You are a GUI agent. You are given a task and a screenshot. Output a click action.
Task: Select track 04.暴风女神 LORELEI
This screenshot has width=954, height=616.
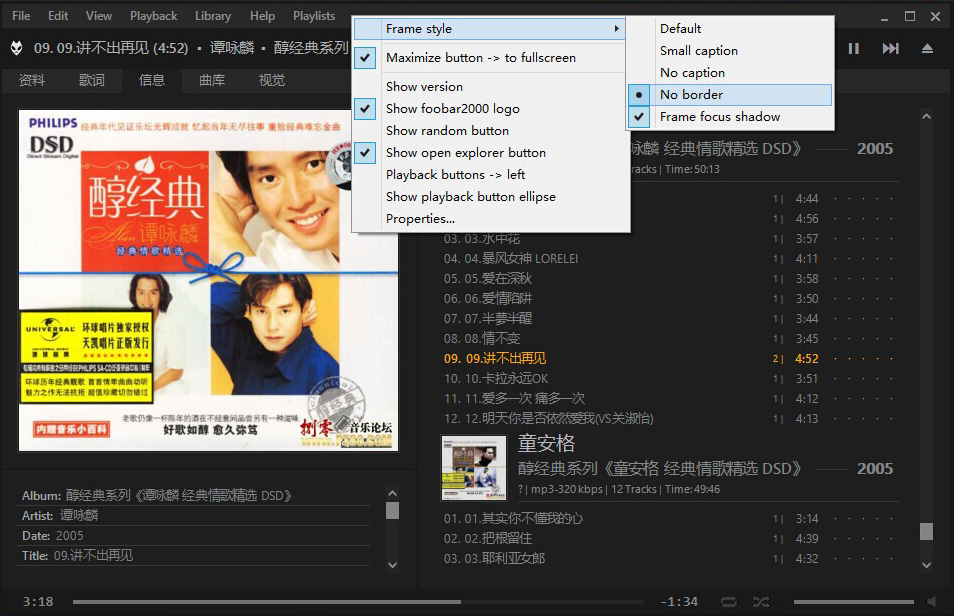(669, 259)
